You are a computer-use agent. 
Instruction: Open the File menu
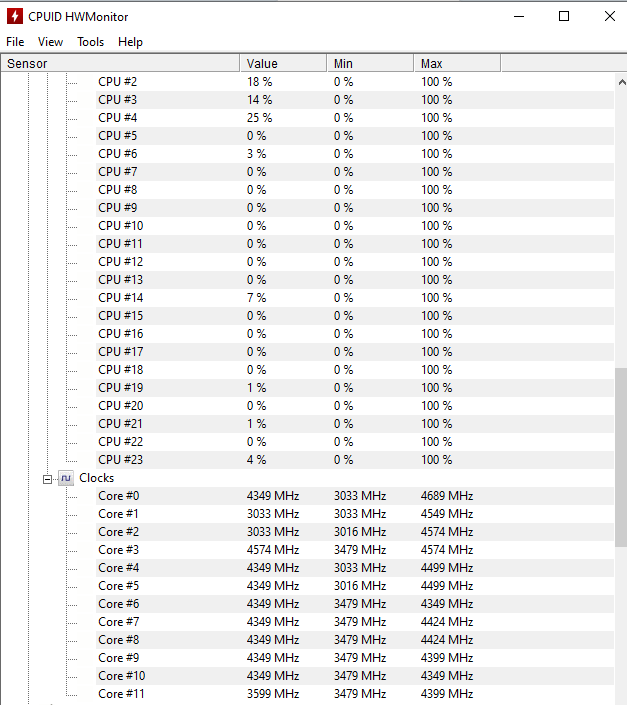click(x=15, y=42)
